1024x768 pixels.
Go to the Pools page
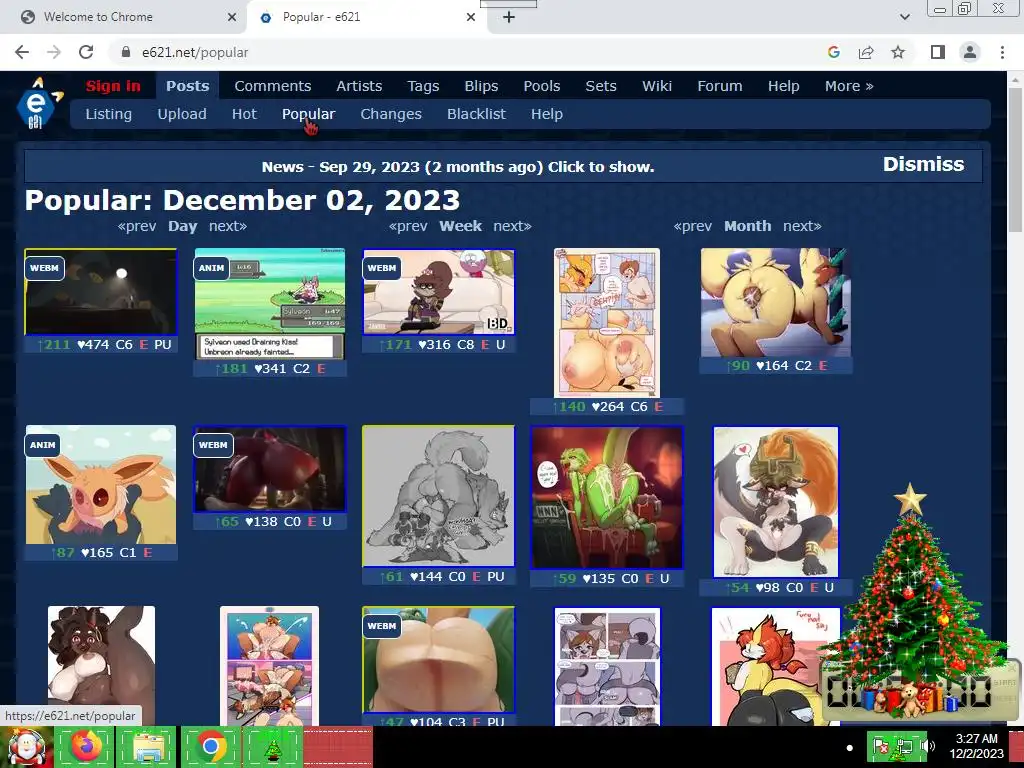541,86
